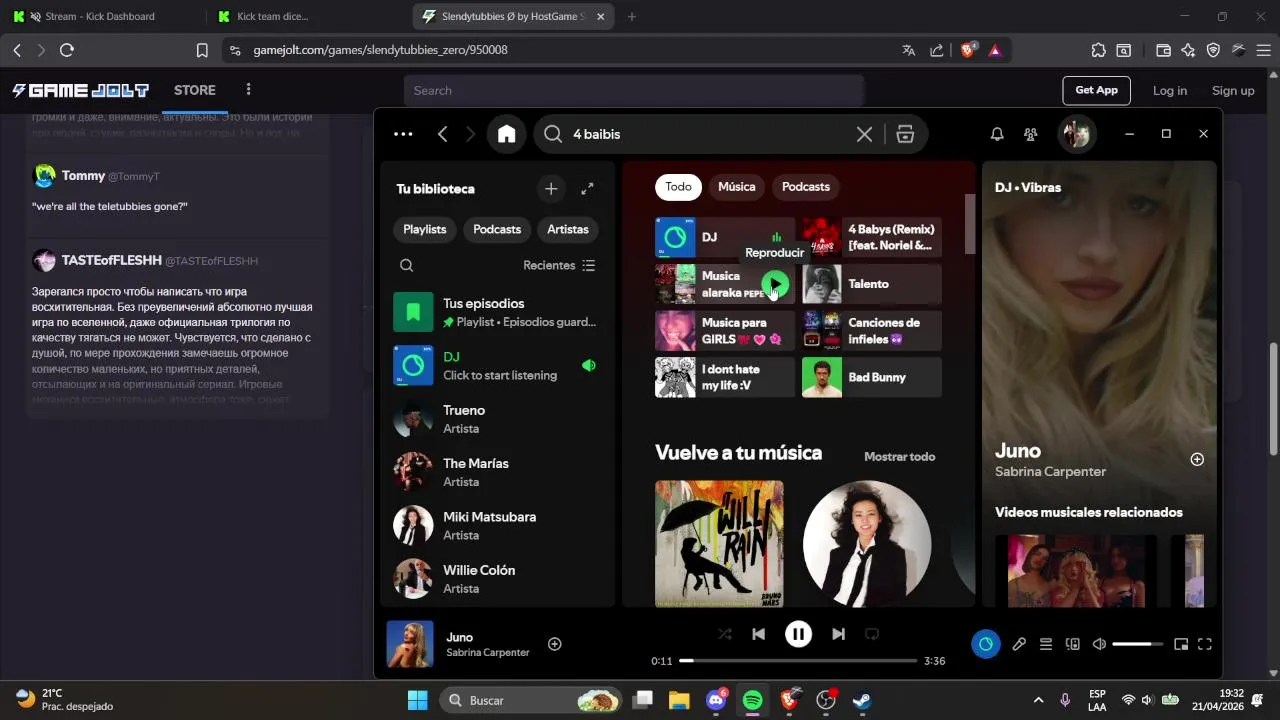Screen dimensions: 1280x720
Task: Open Spotify notifications bell
Action: (x=997, y=134)
